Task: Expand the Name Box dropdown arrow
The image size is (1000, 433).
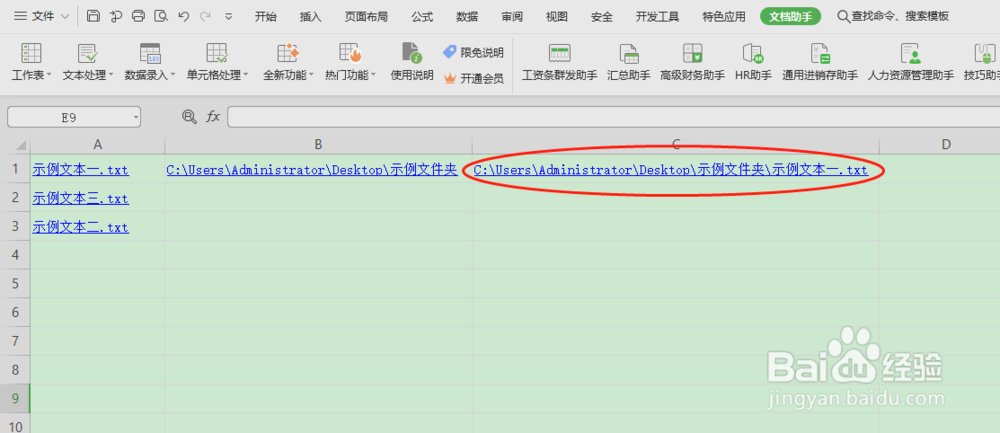Action: pyautogui.click(x=136, y=117)
